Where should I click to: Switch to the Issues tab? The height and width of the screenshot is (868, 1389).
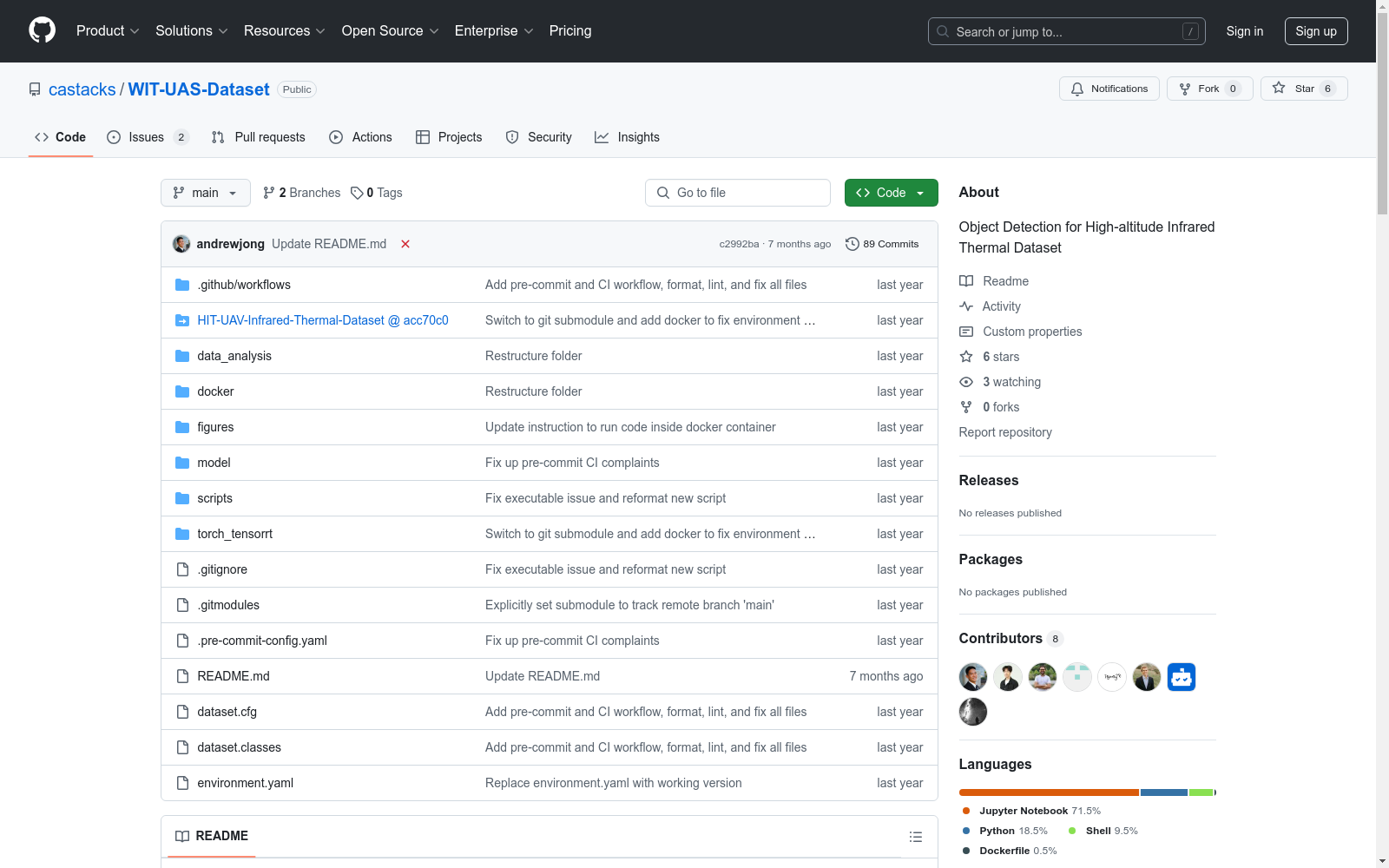[148, 137]
